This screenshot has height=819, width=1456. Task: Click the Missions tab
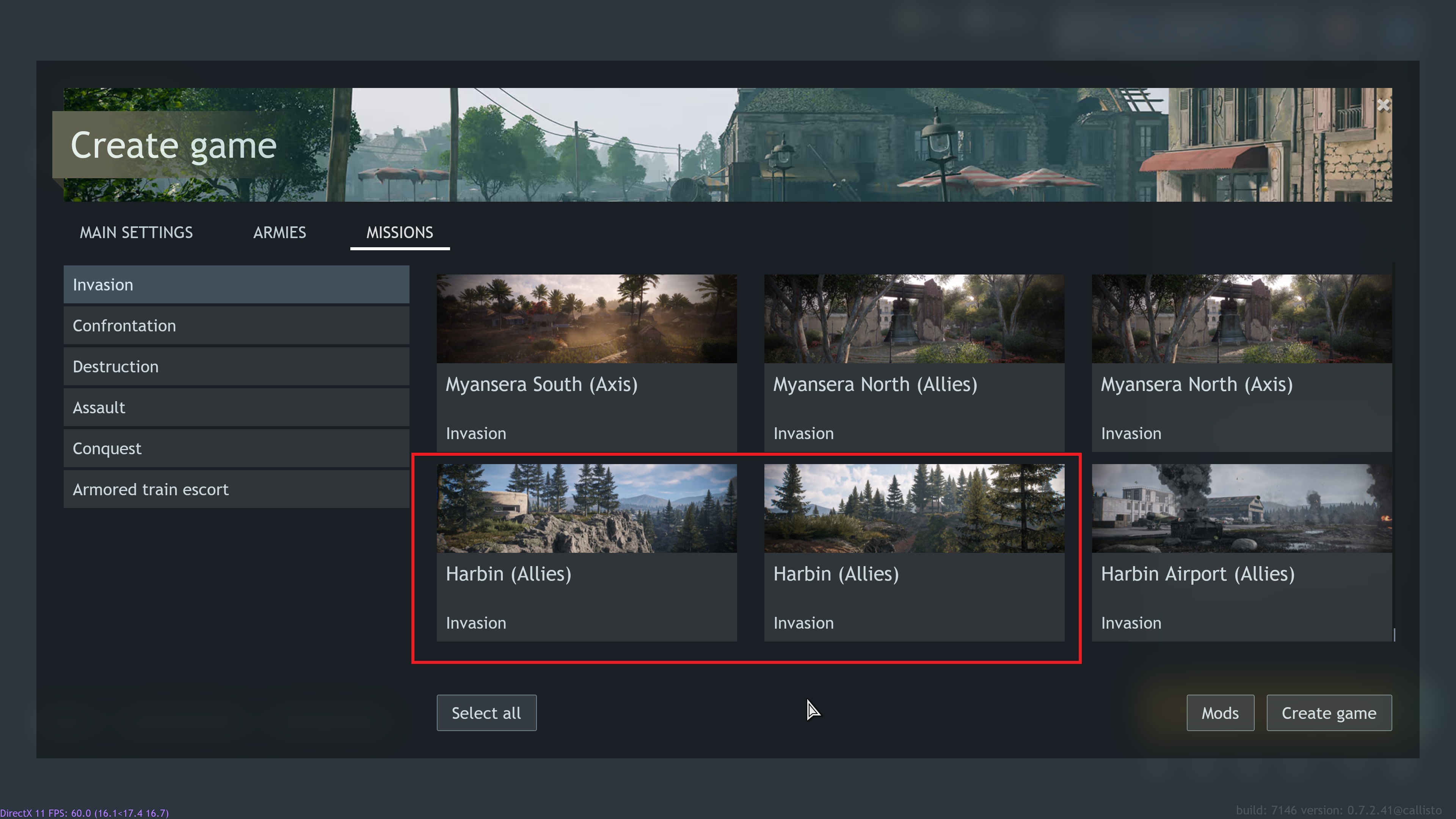tap(399, 232)
